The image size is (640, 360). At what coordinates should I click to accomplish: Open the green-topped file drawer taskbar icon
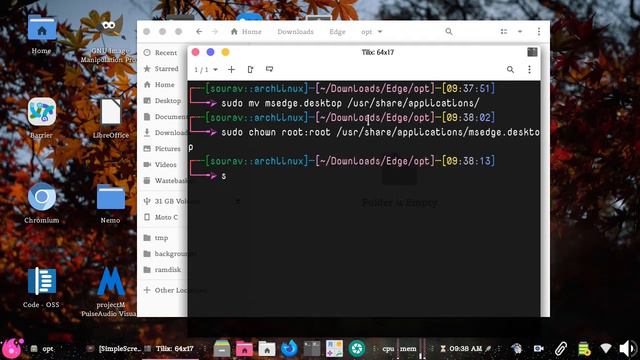click(222, 349)
